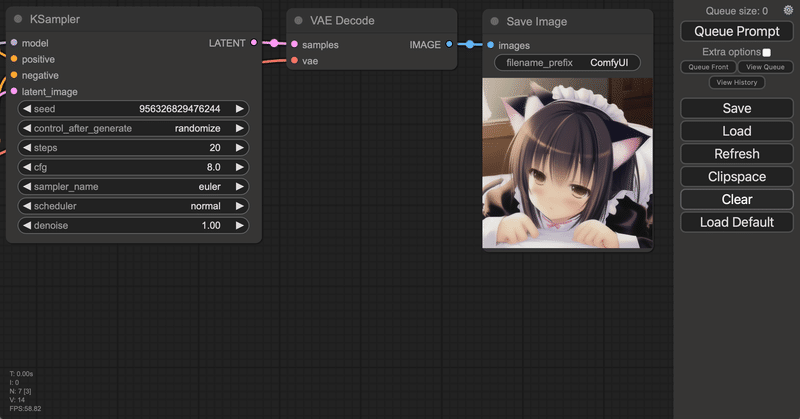Decrease steps with left arrow
Screen dimensions: 800x419
(x=27, y=147)
